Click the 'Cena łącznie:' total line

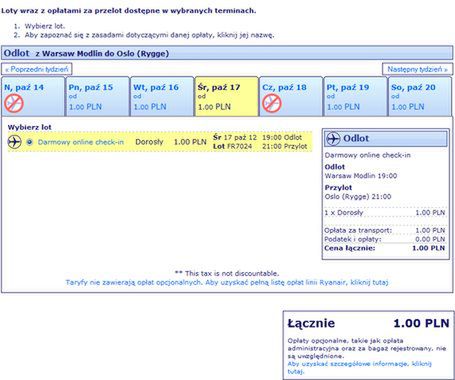pos(385,248)
